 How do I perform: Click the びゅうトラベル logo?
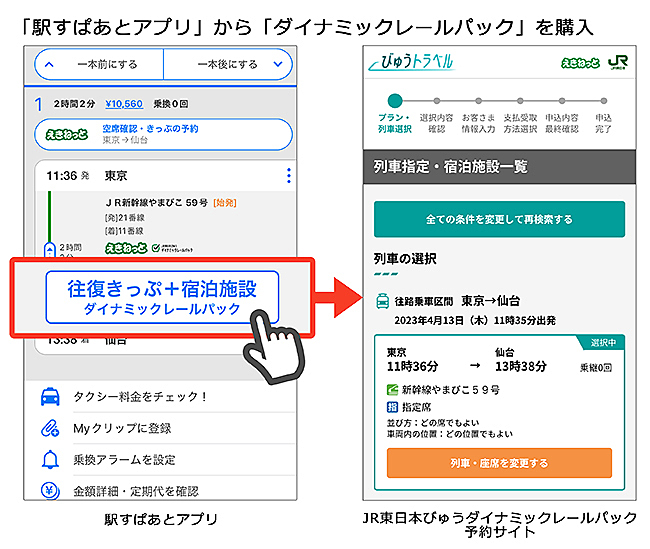tap(412, 62)
